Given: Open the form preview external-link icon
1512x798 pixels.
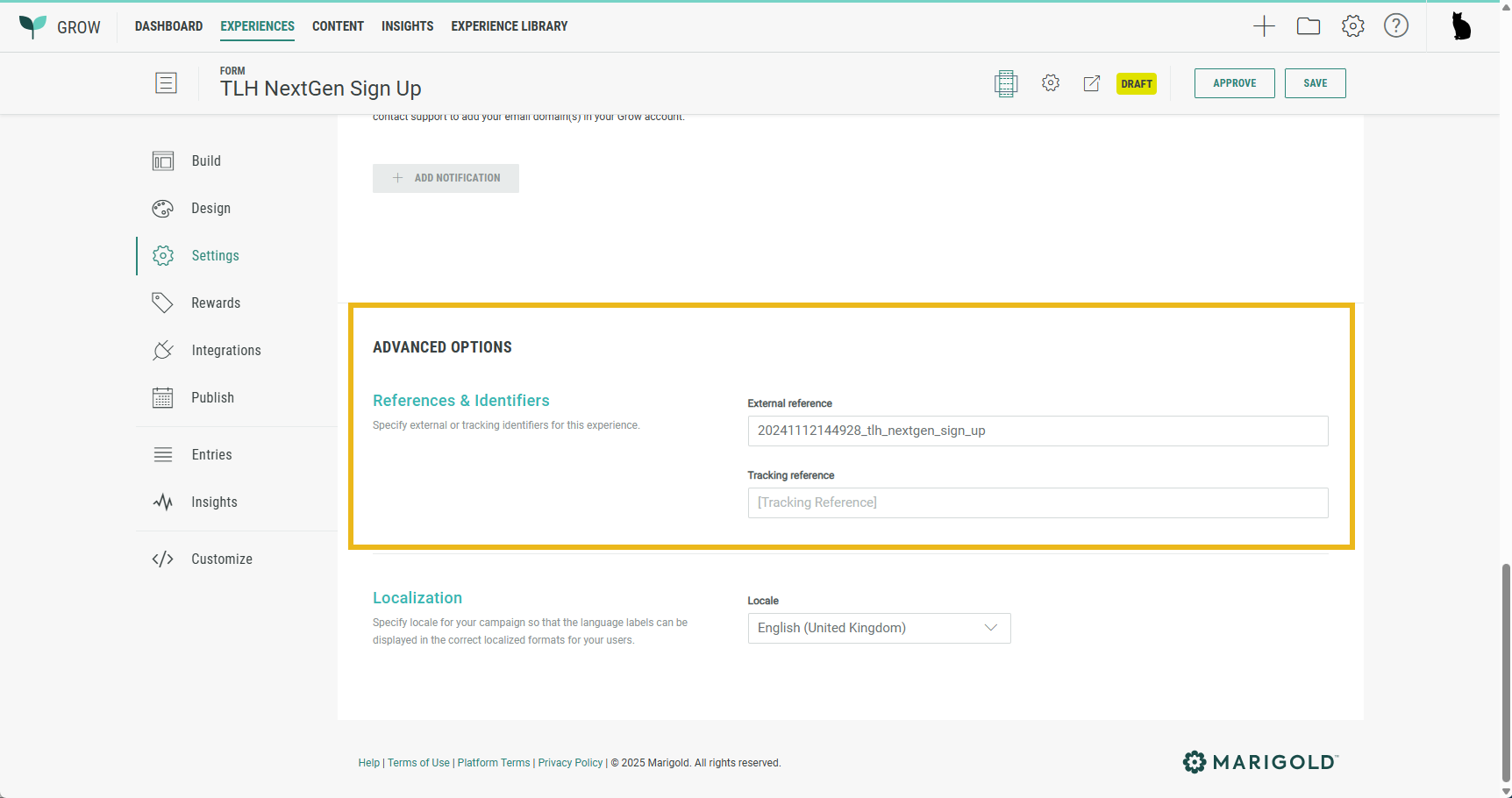Looking at the screenshot, I should coord(1092,83).
